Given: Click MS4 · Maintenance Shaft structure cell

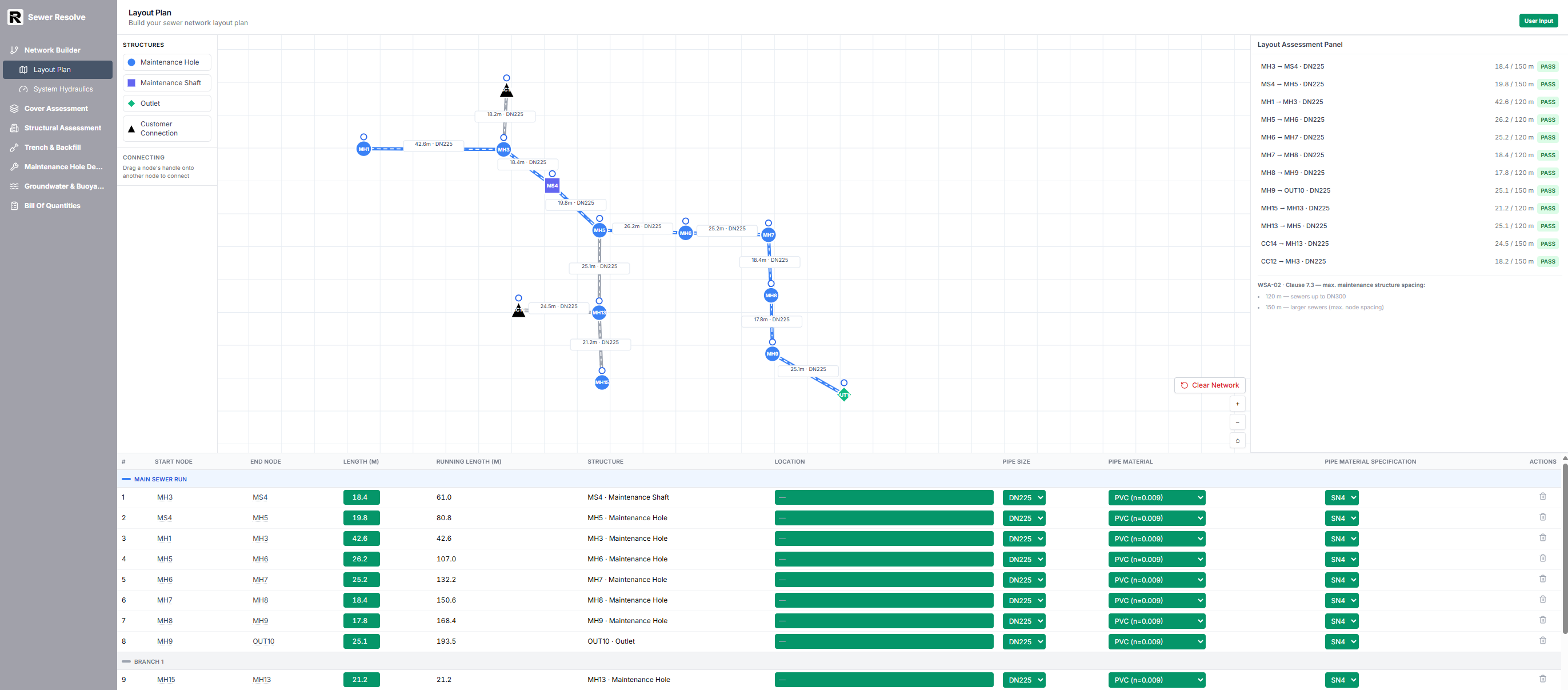Looking at the screenshot, I should [x=627, y=497].
